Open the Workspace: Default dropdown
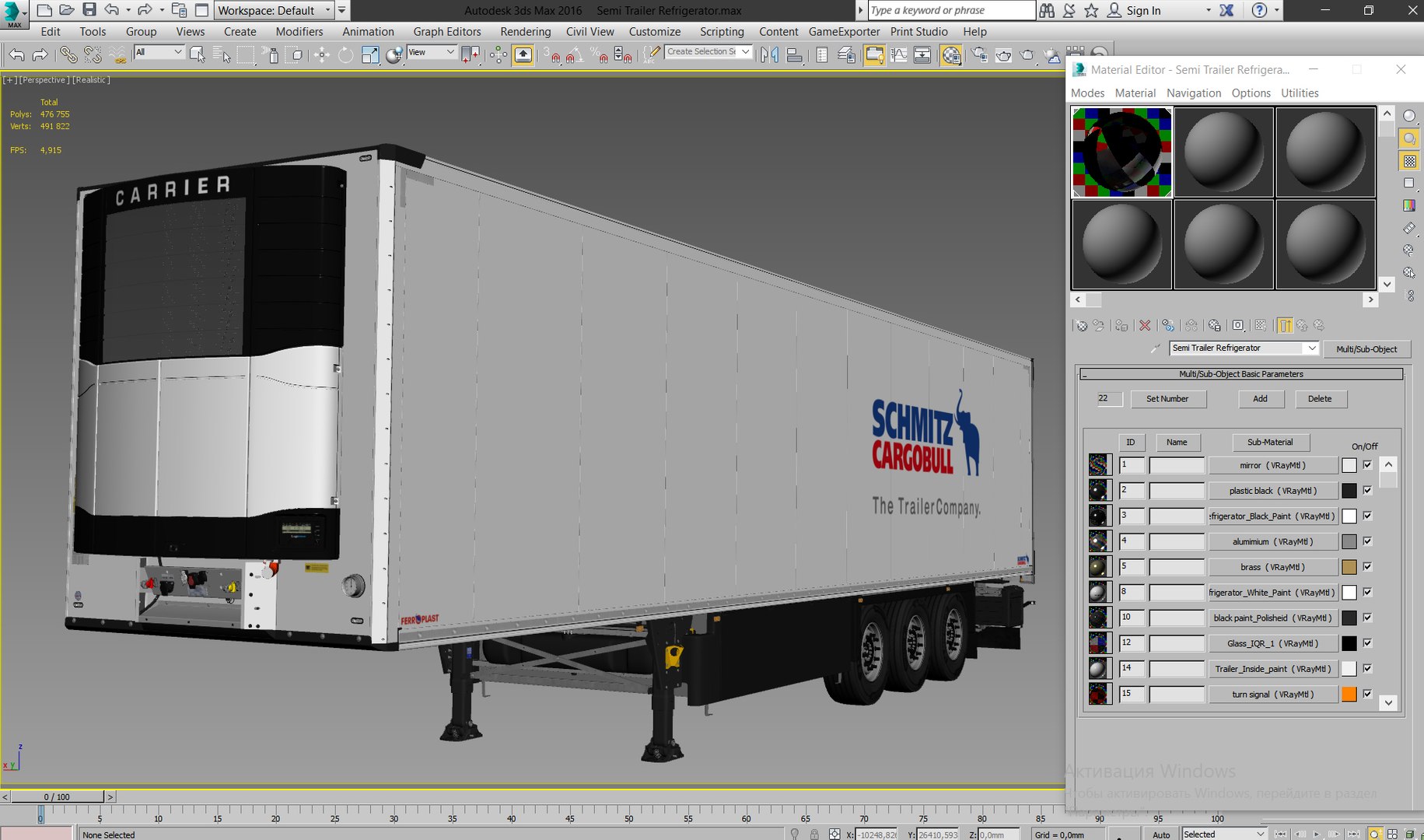Image resolution: width=1424 pixels, height=840 pixels. click(x=274, y=10)
